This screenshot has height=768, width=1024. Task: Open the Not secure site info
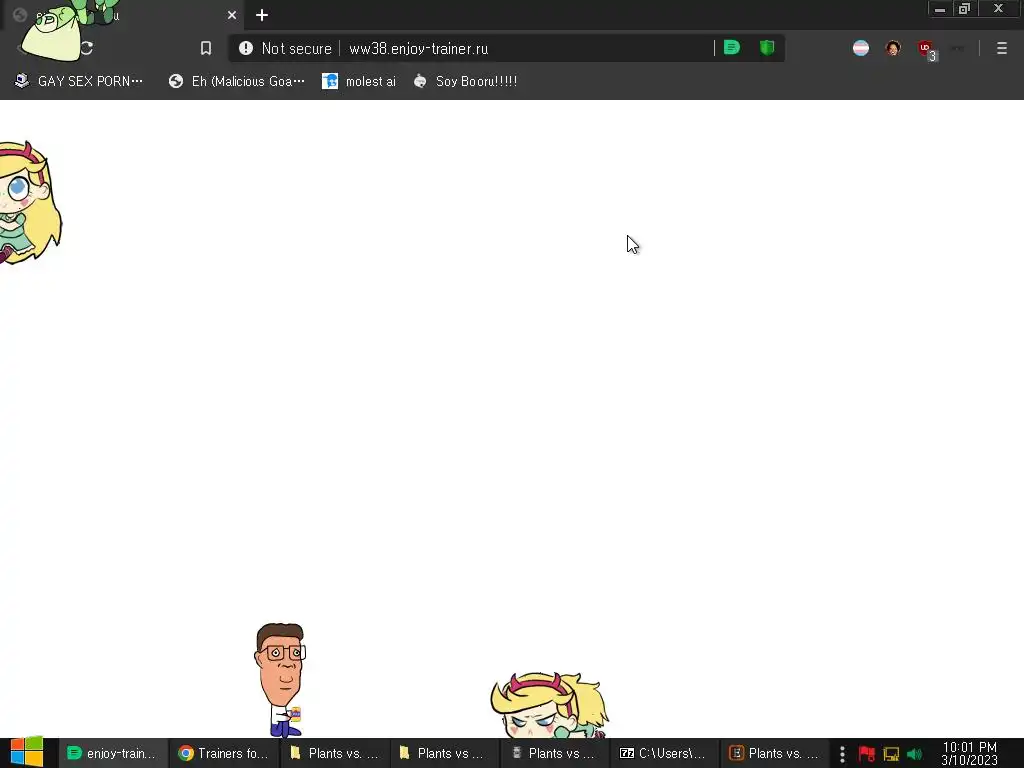pyautogui.click(x=285, y=48)
